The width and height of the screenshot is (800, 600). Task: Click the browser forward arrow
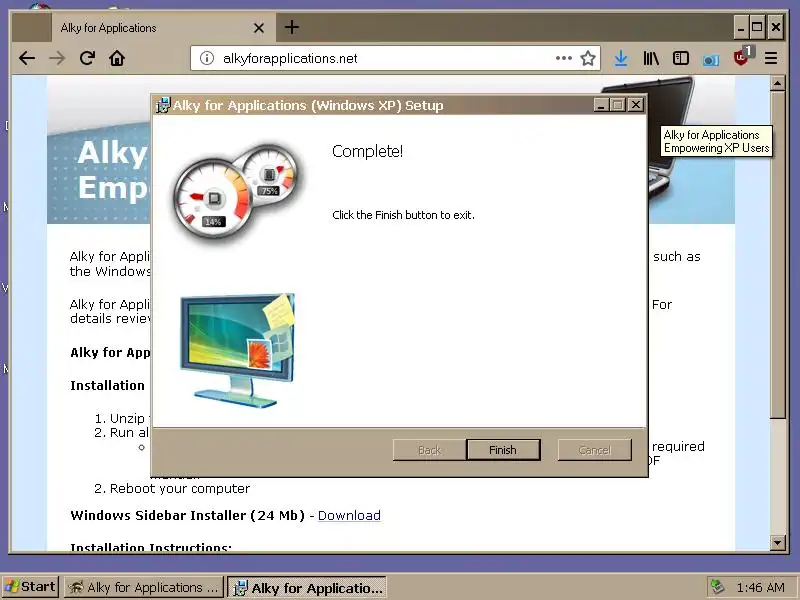(57, 58)
